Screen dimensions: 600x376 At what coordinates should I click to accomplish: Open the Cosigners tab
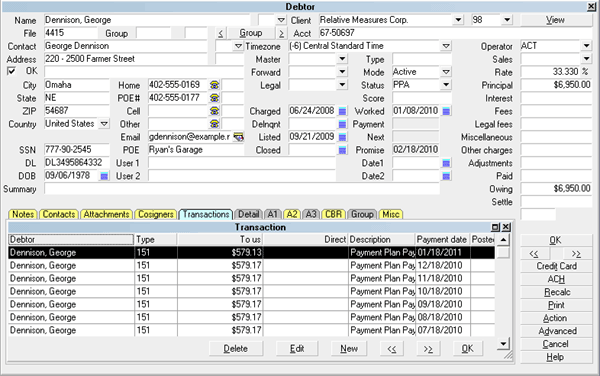coord(156,214)
